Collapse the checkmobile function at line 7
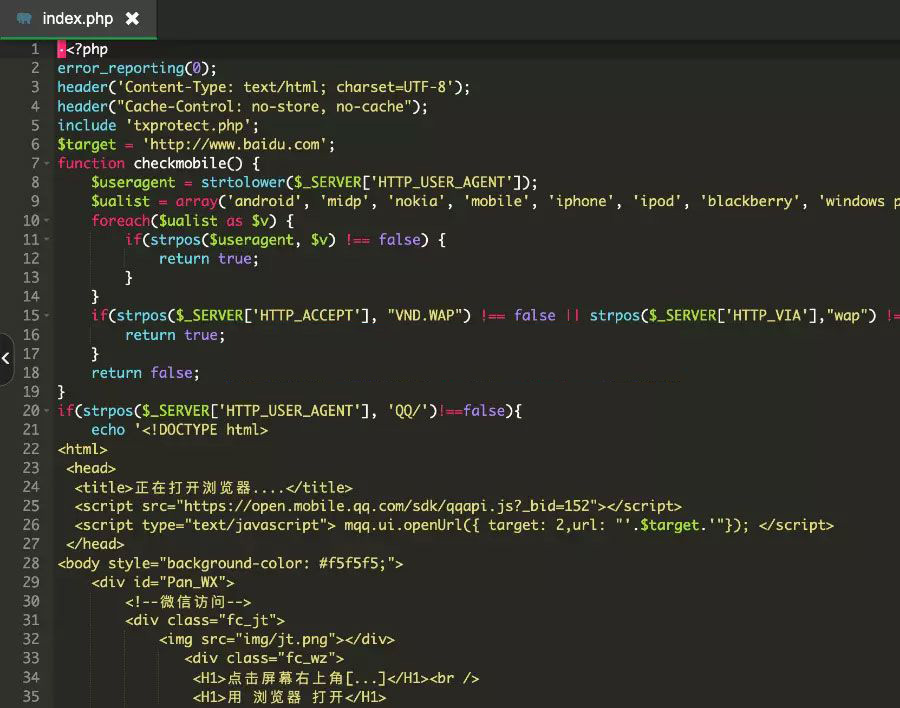Image resolution: width=900 pixels, height=708 pixels. point(47,163)
